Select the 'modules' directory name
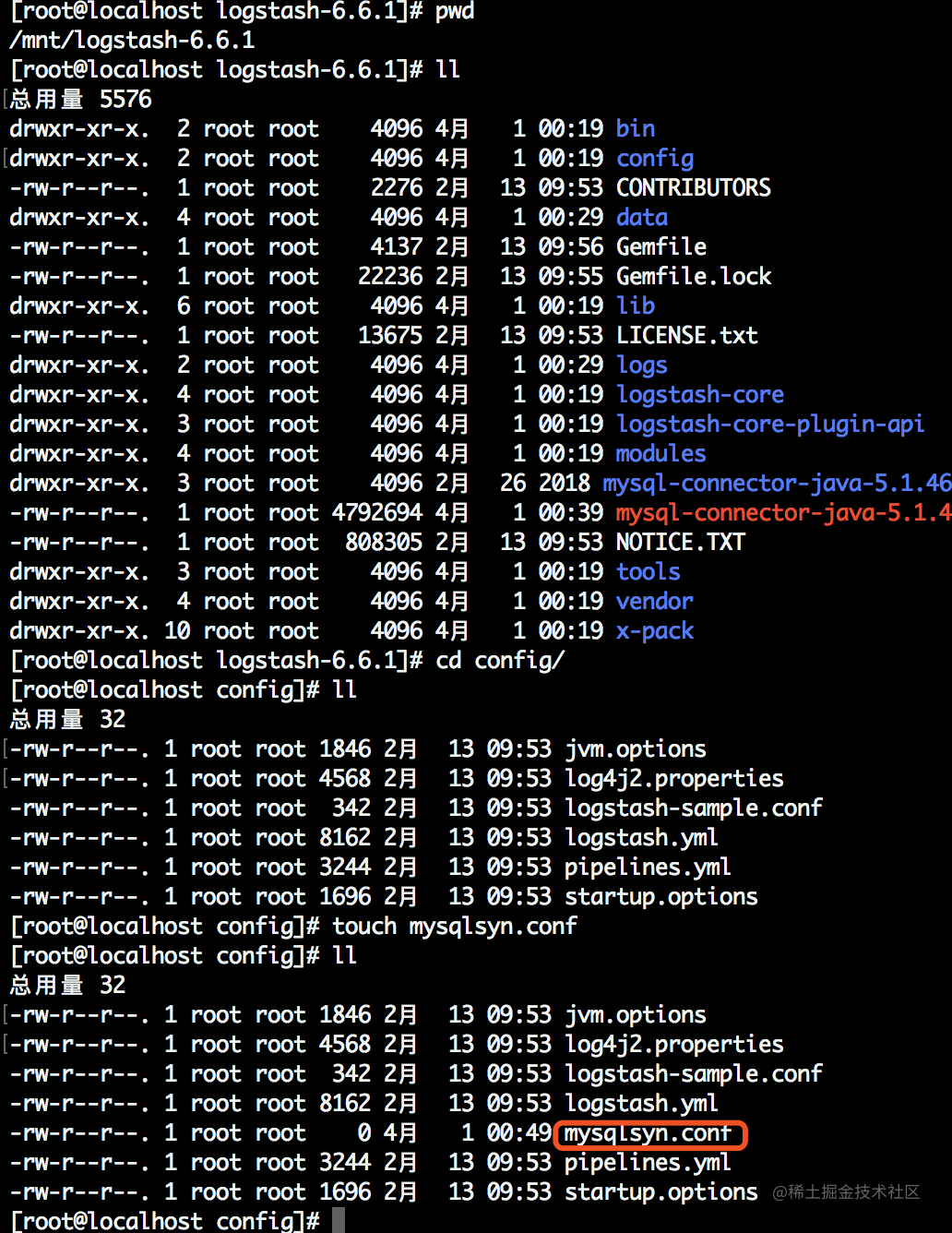 point(661,453)
